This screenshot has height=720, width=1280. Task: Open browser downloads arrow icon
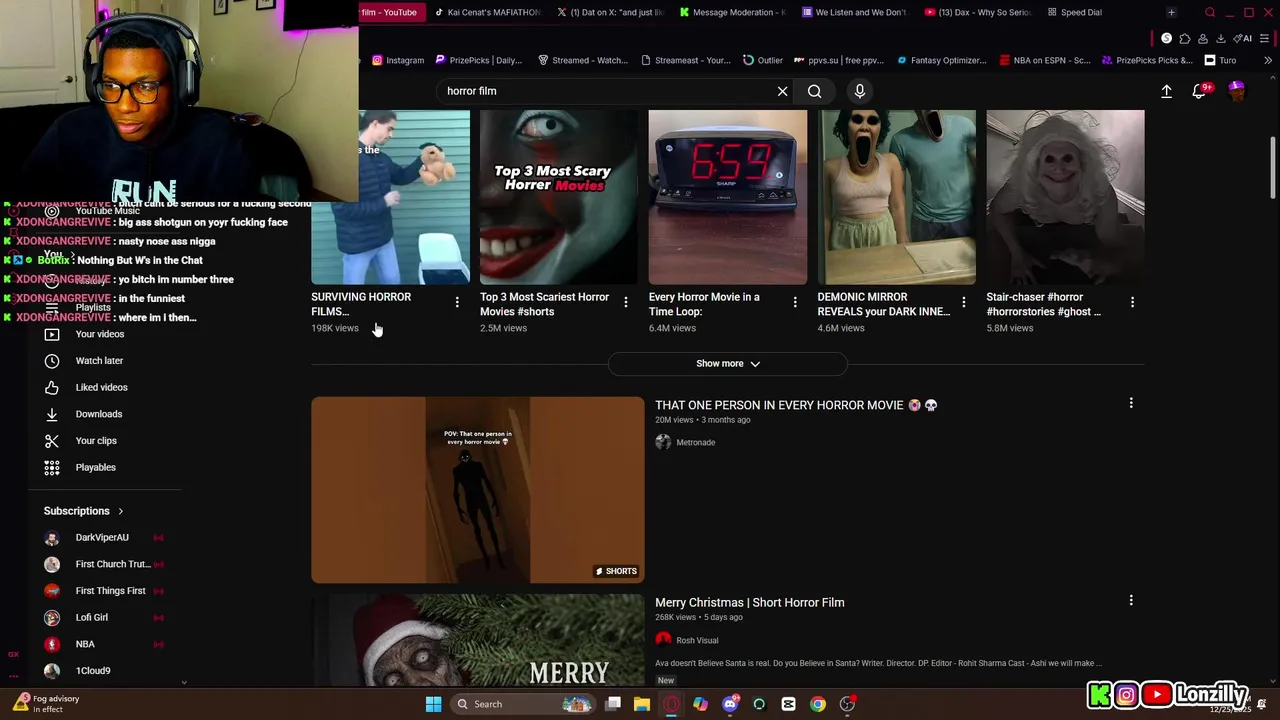tap(1221, 38)
